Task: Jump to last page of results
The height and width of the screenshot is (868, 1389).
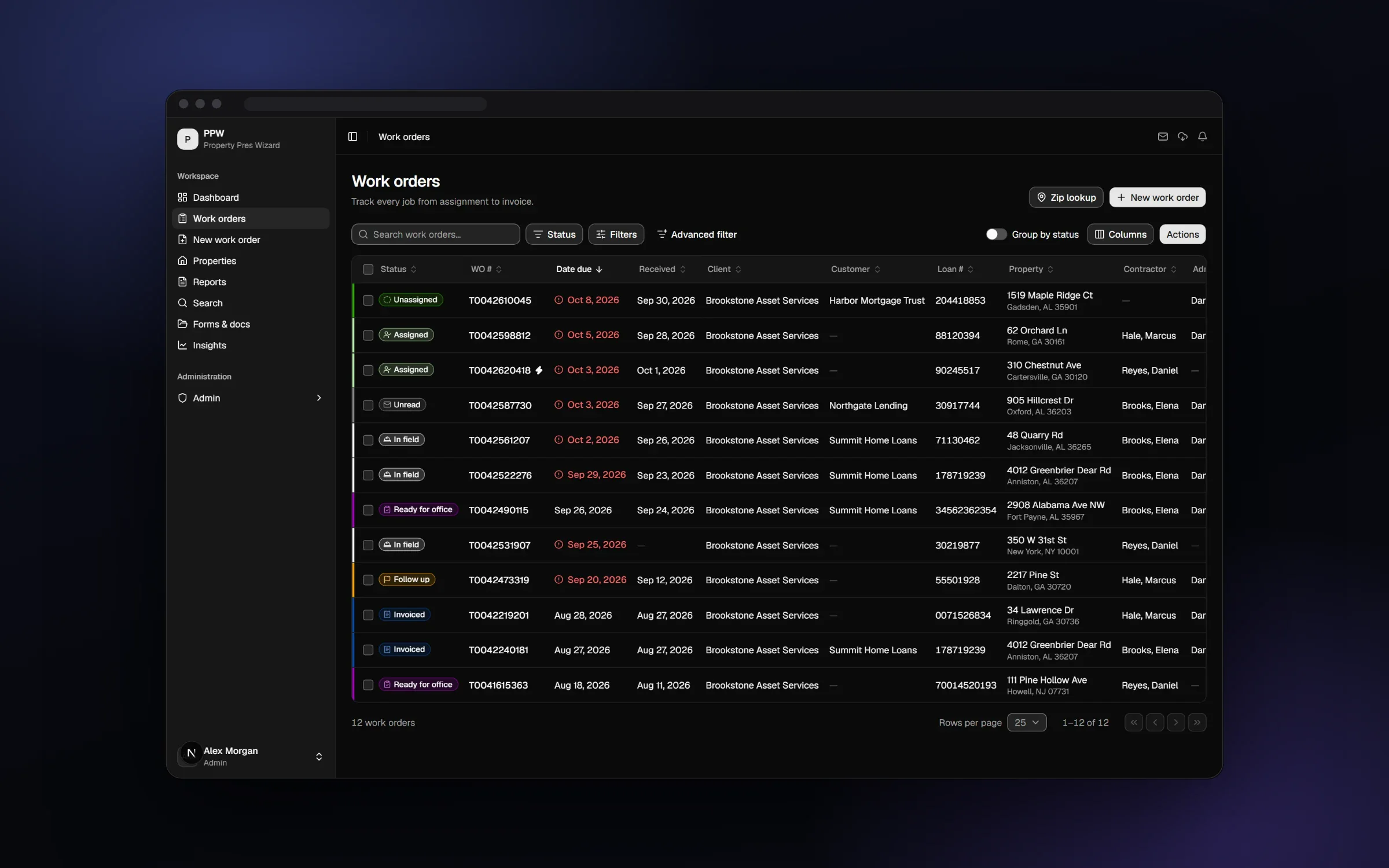Action: tap(1197, 722)
